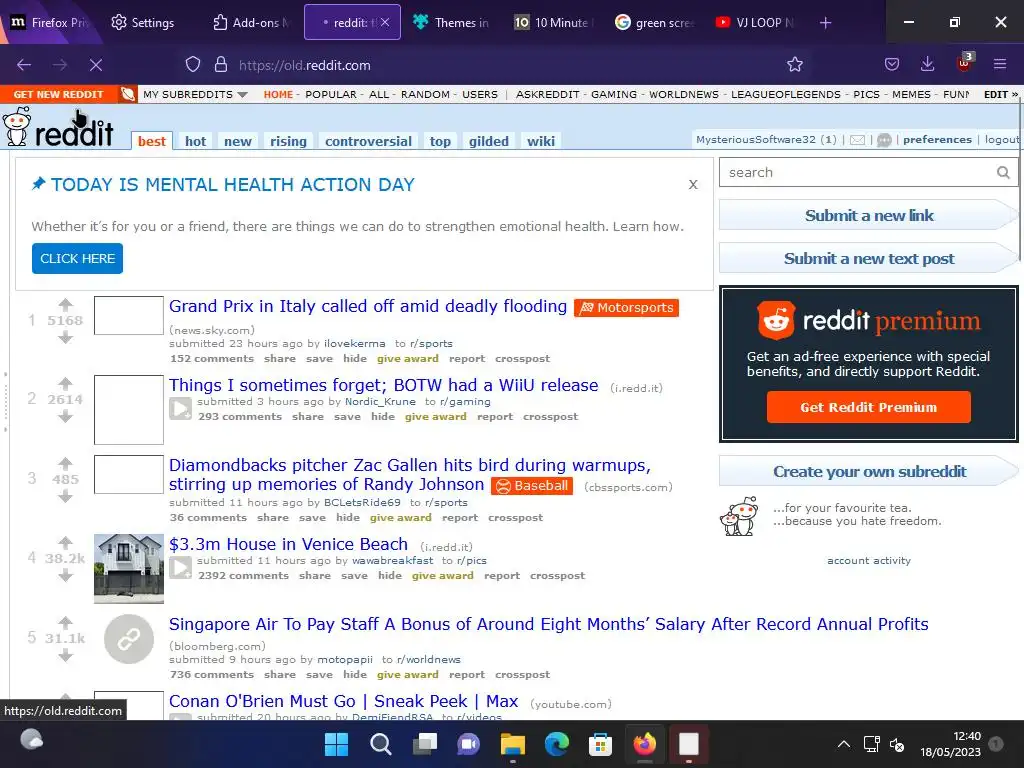Click the Baseball flair tag
This screenshot has width=1024, height=768.
tap(532, 486)
